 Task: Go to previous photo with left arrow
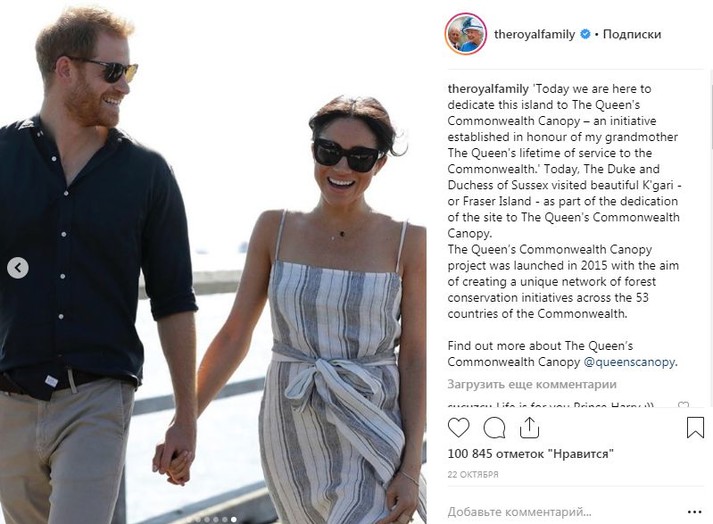point(18,268)
